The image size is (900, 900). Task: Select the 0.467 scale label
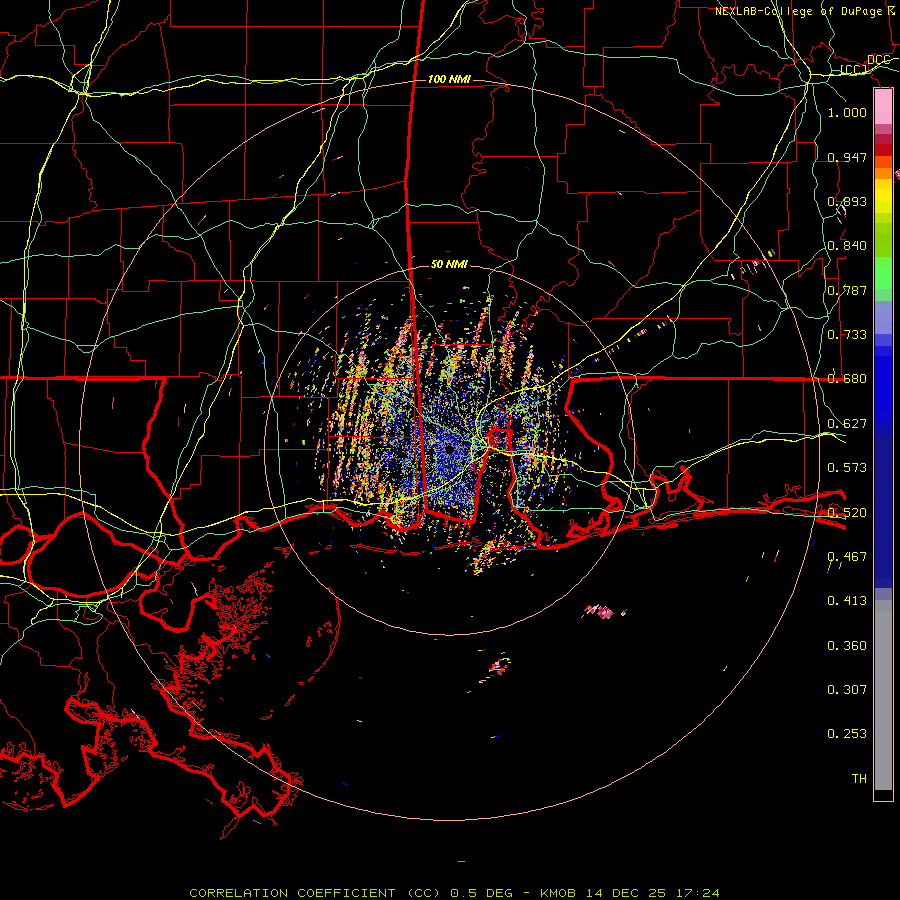click(847, 557)
